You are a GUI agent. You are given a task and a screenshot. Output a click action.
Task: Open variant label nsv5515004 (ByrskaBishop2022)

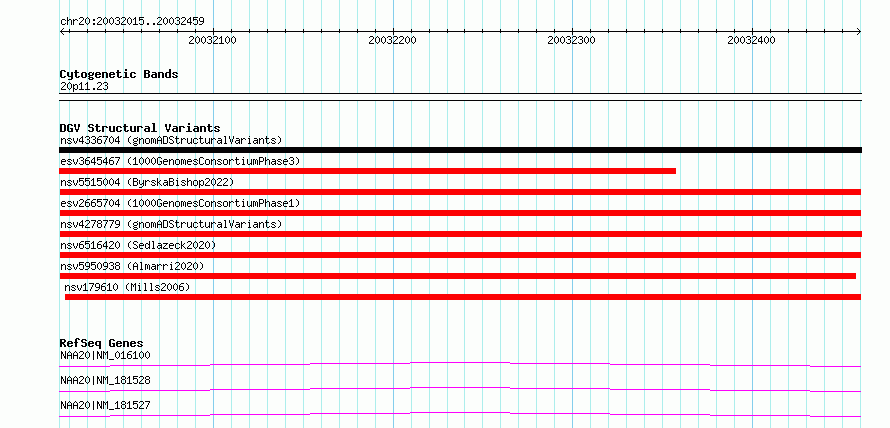pos(147,182)
